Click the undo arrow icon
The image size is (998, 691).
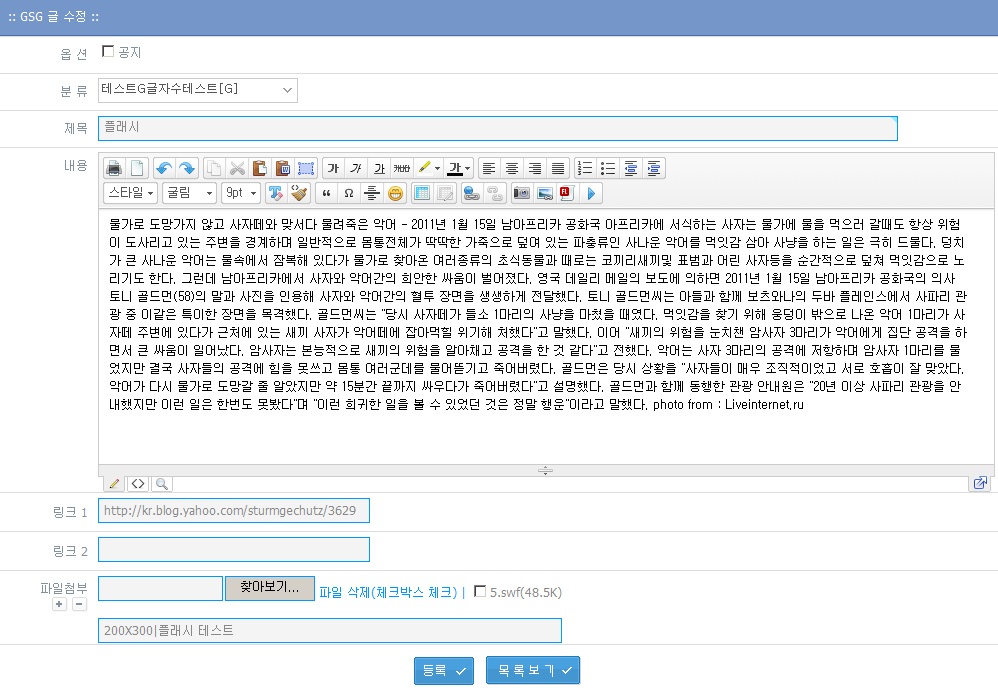coord(164,168)
